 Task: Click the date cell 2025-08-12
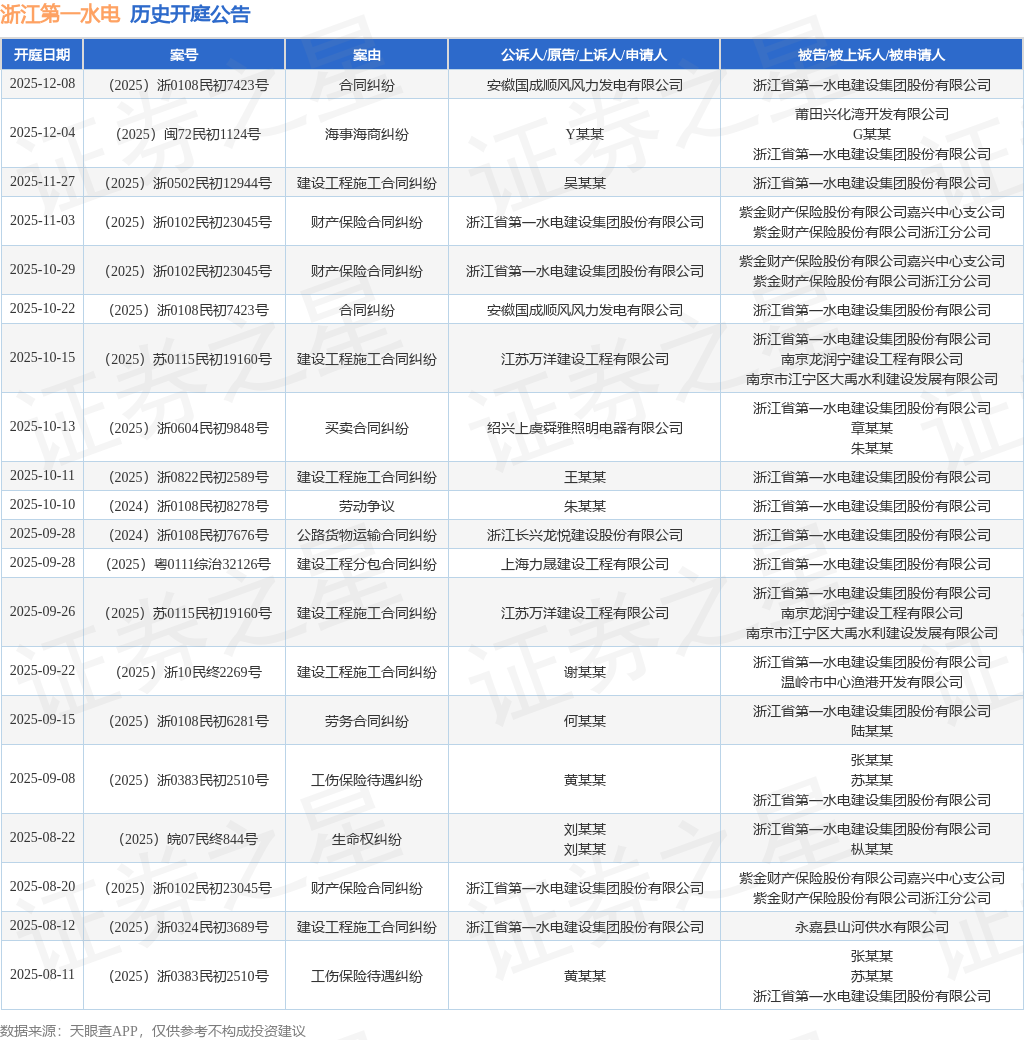pyautogui.click(x=42, y=927)
